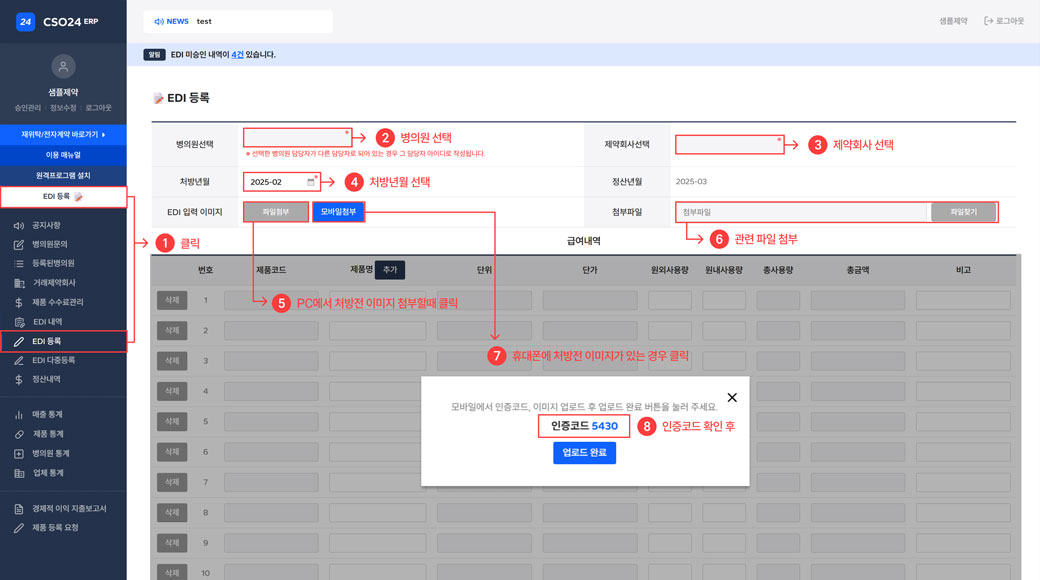Click the 거래제약회사 building icon

pos(19,283)
